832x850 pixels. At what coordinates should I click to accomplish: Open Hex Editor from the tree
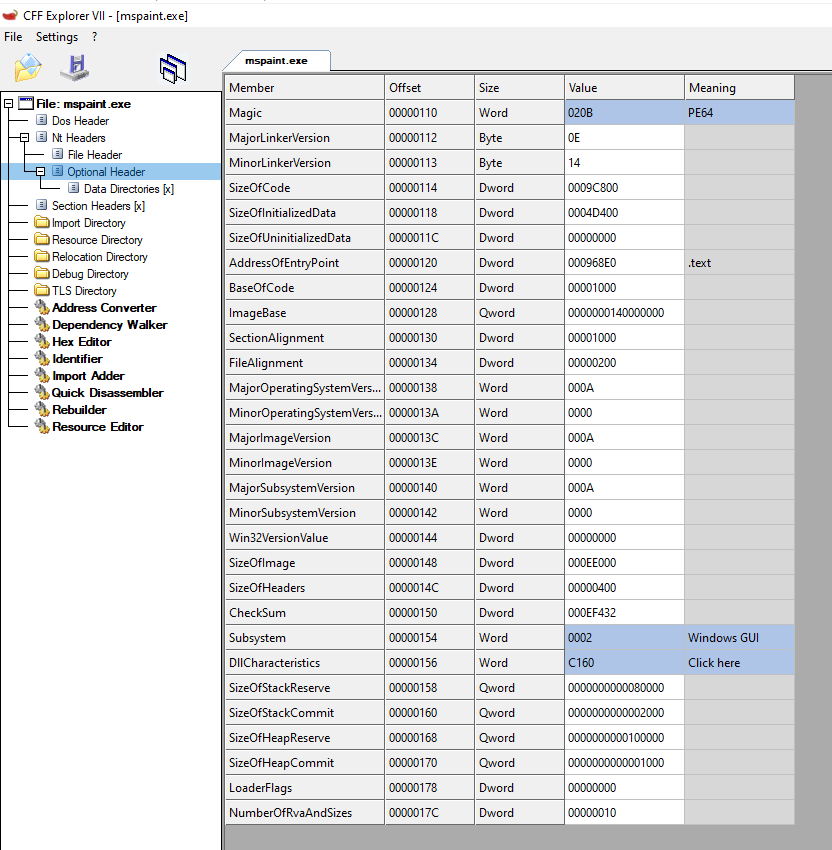pyautogui.click(x=82, y=342)
